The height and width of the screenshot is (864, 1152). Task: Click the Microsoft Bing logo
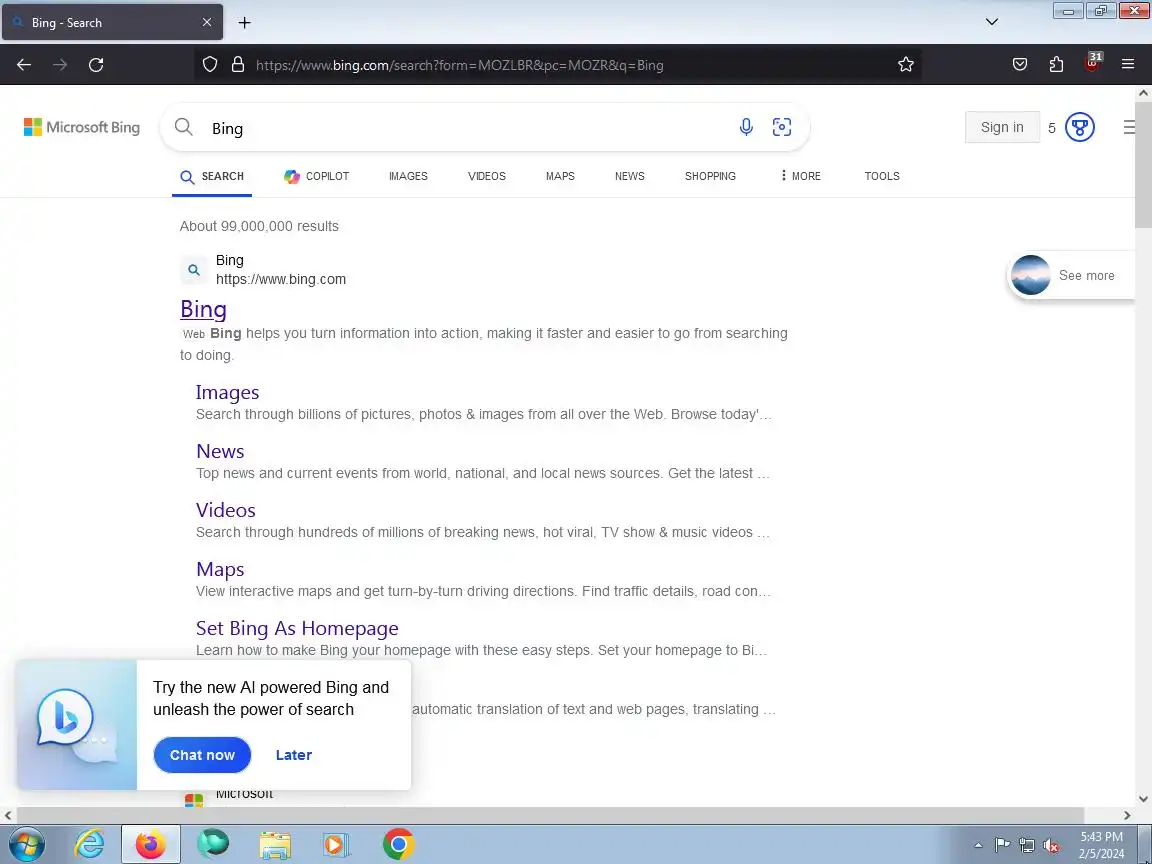(x=82, y=127)
